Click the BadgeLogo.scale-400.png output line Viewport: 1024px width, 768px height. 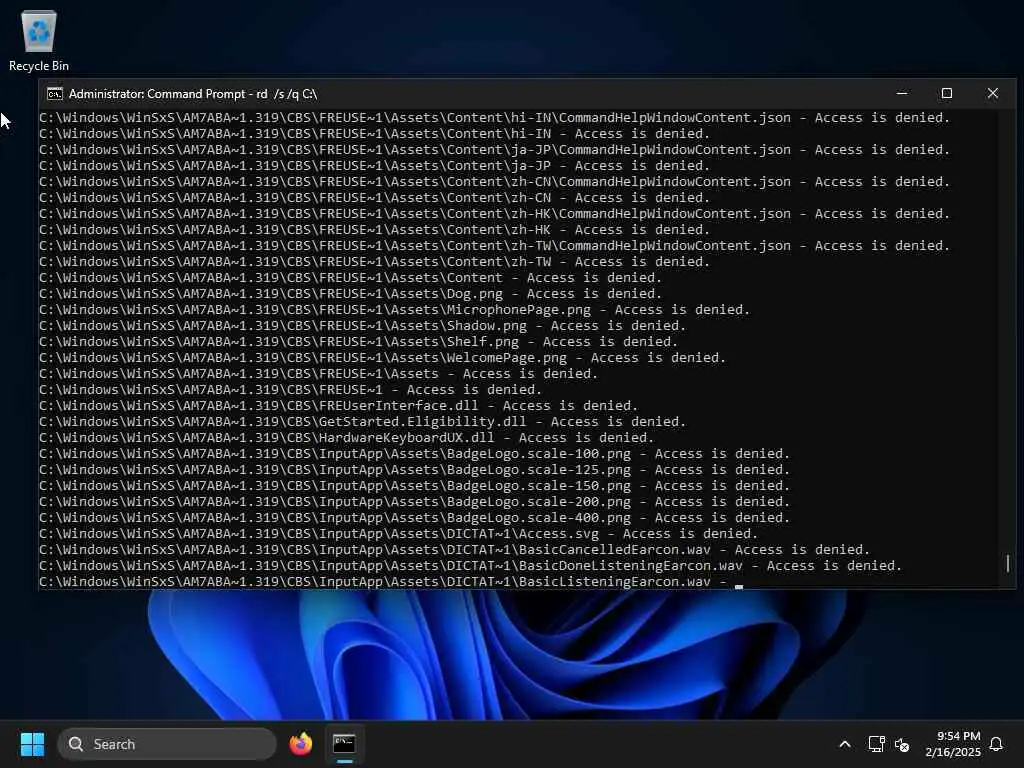coord(415,518)
